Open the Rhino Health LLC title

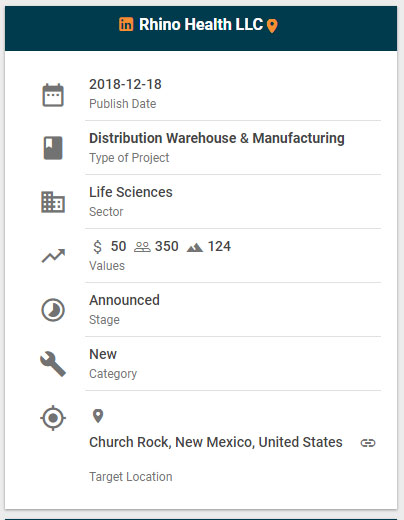click(x=201, y=24)
